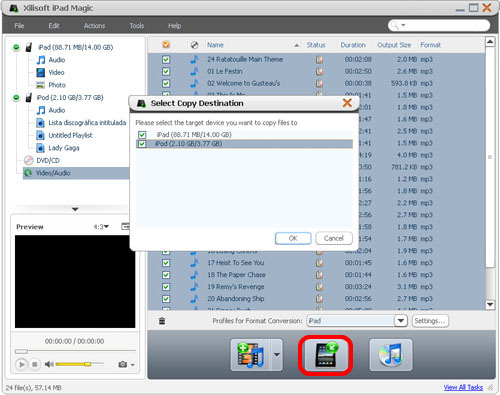Open the 4:3 aspect ratio dropdown
This screenshot has height=395, width=500.
[x=101, y=227]
